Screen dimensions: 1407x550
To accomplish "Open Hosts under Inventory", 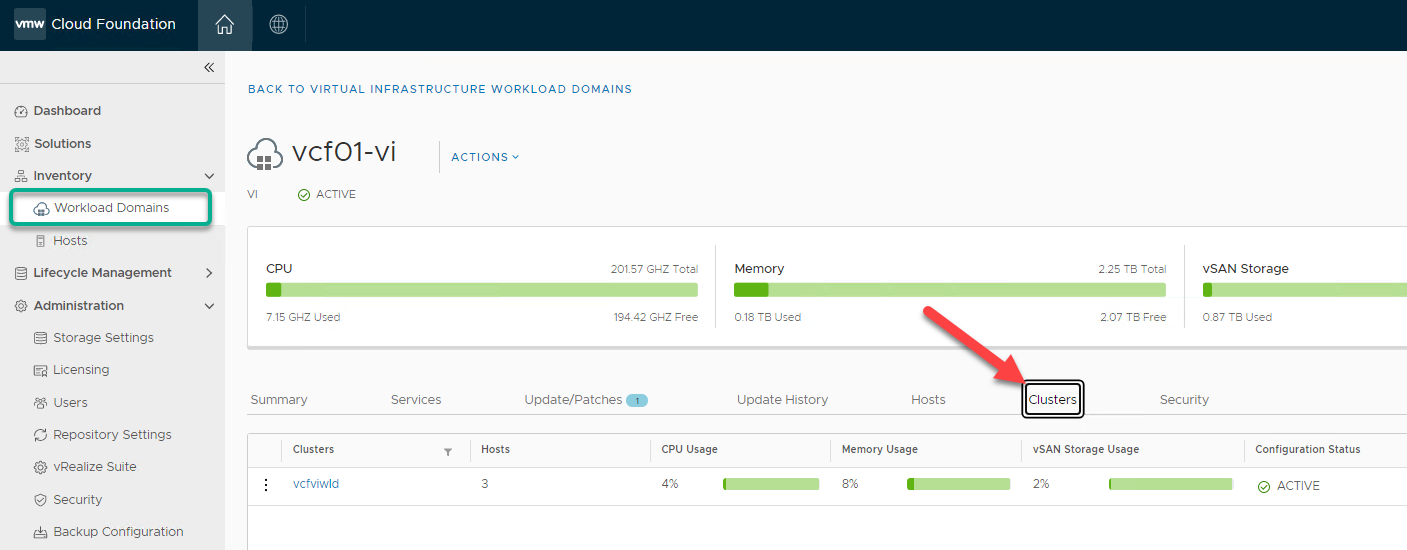I will (70, 241).
